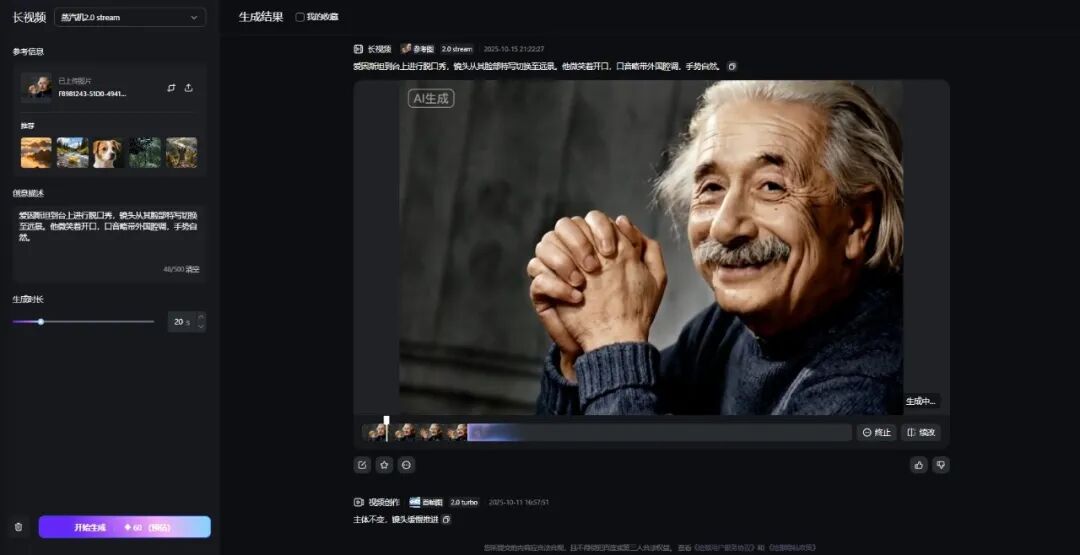Decrease duration with the stepper down arrow
The image size is (1080, 555).
200,326
